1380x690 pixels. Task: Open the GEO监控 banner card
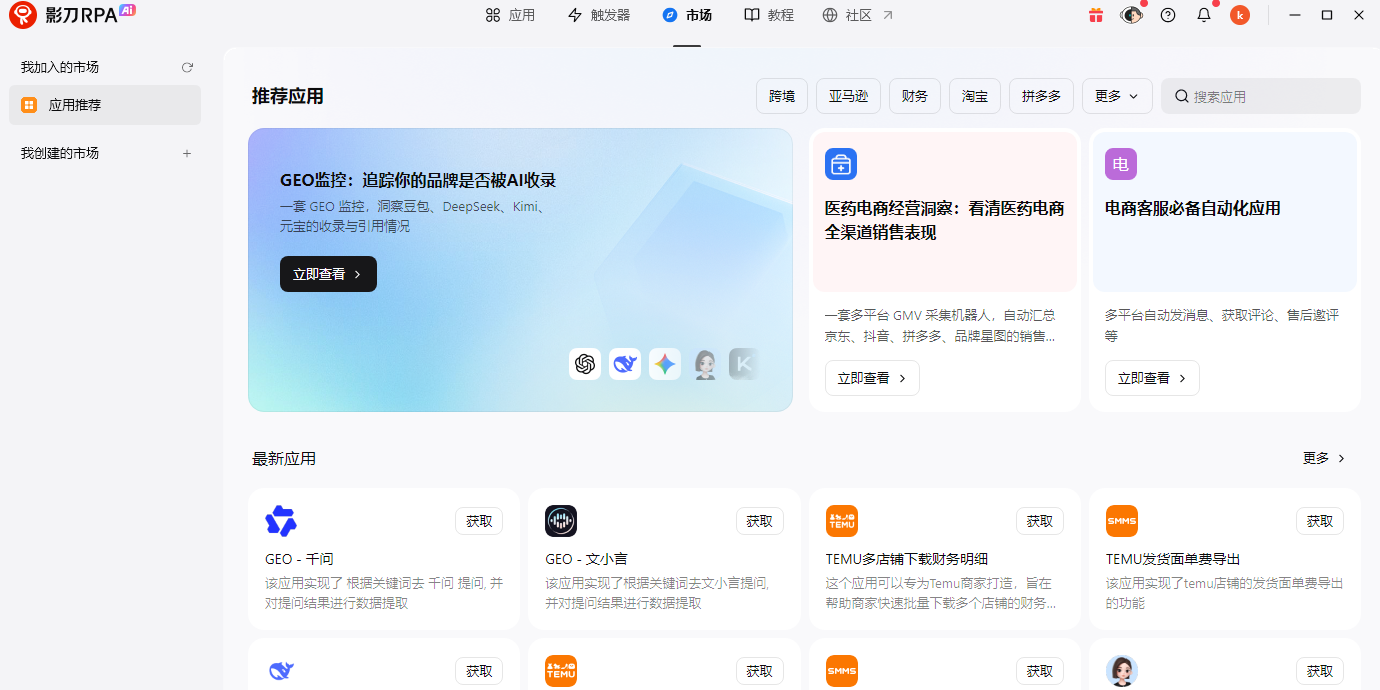(x=520, y=270)
